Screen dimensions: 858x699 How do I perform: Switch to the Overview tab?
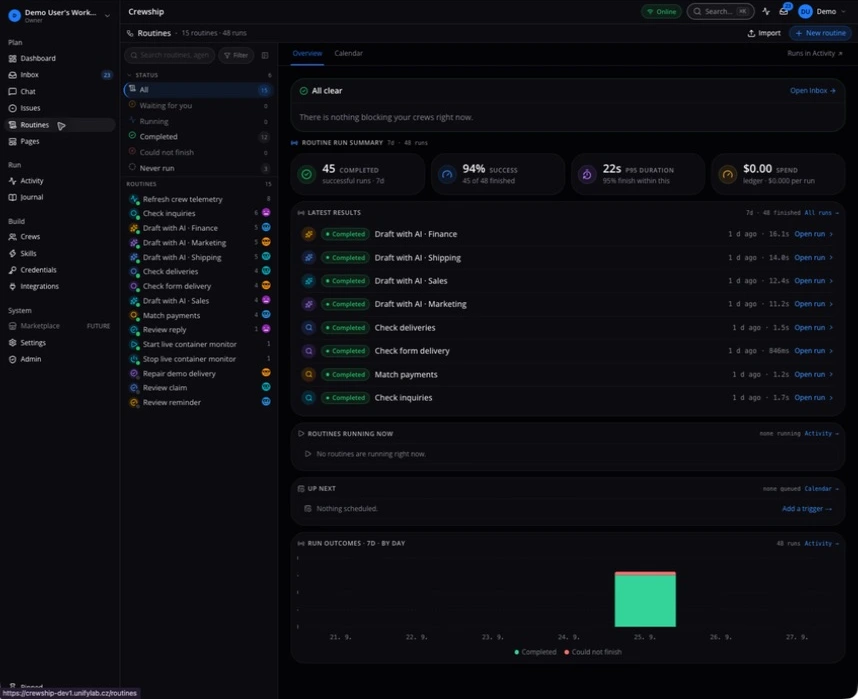(x=307, y=54)
